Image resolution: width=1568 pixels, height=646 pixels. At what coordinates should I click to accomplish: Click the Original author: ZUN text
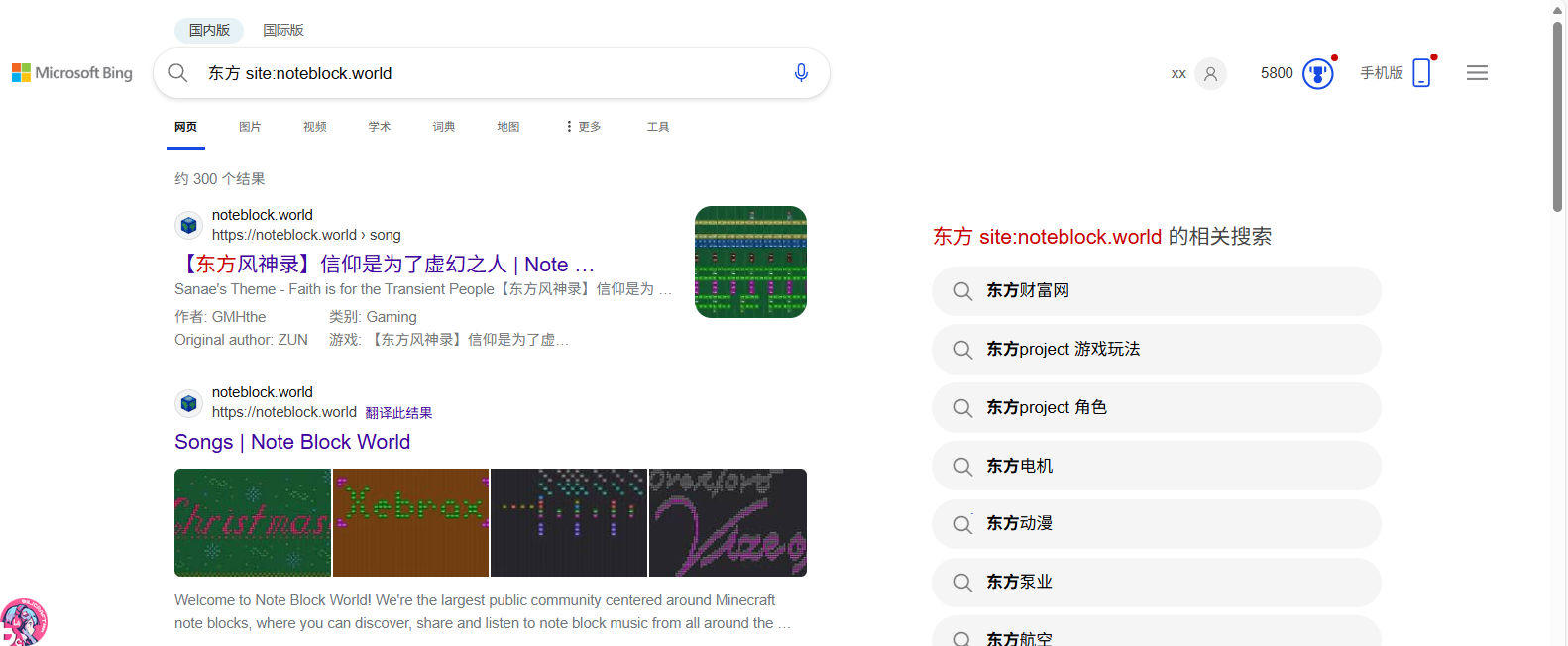click(241, 340)
